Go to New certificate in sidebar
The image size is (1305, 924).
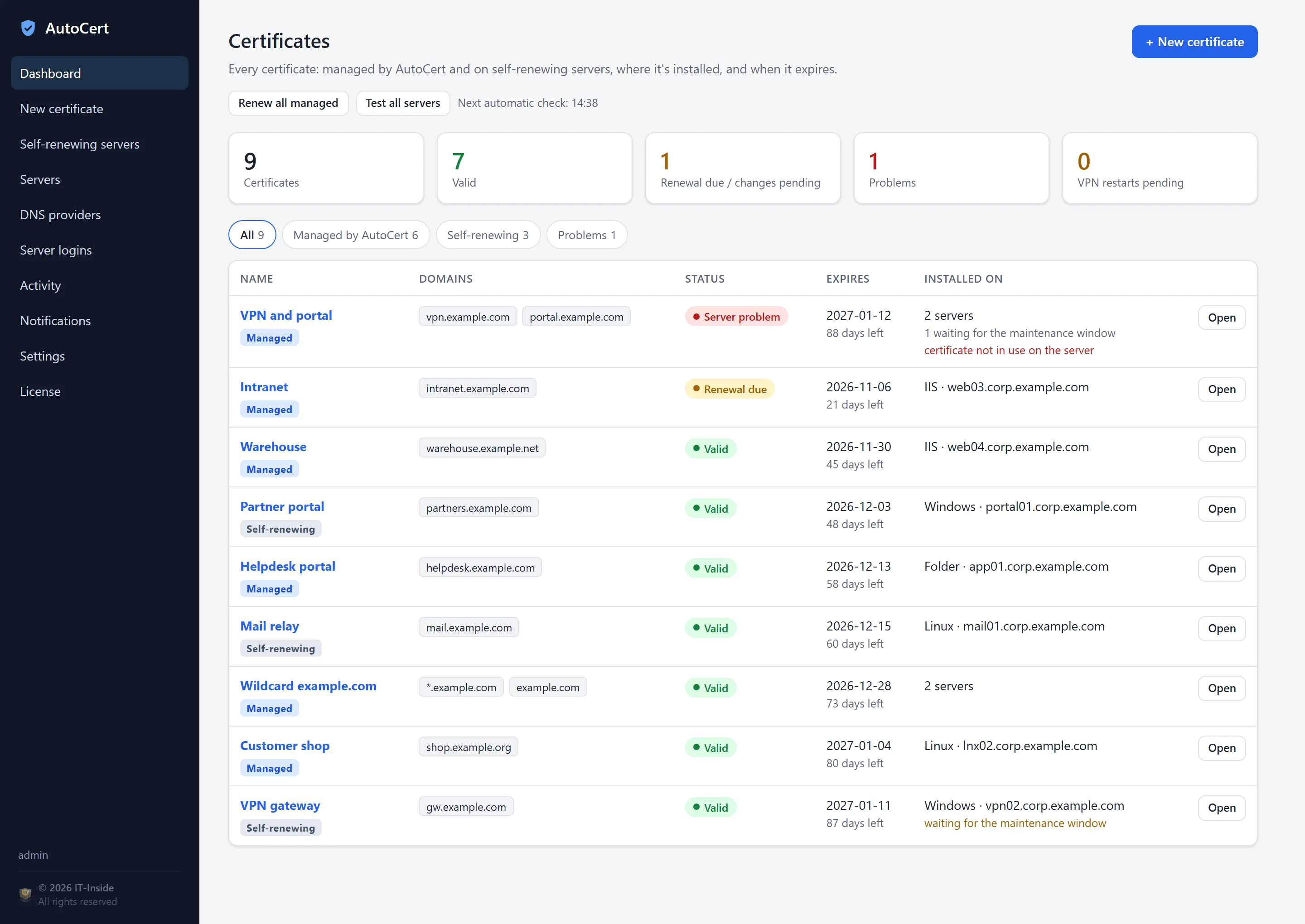(x=100, y=109)
